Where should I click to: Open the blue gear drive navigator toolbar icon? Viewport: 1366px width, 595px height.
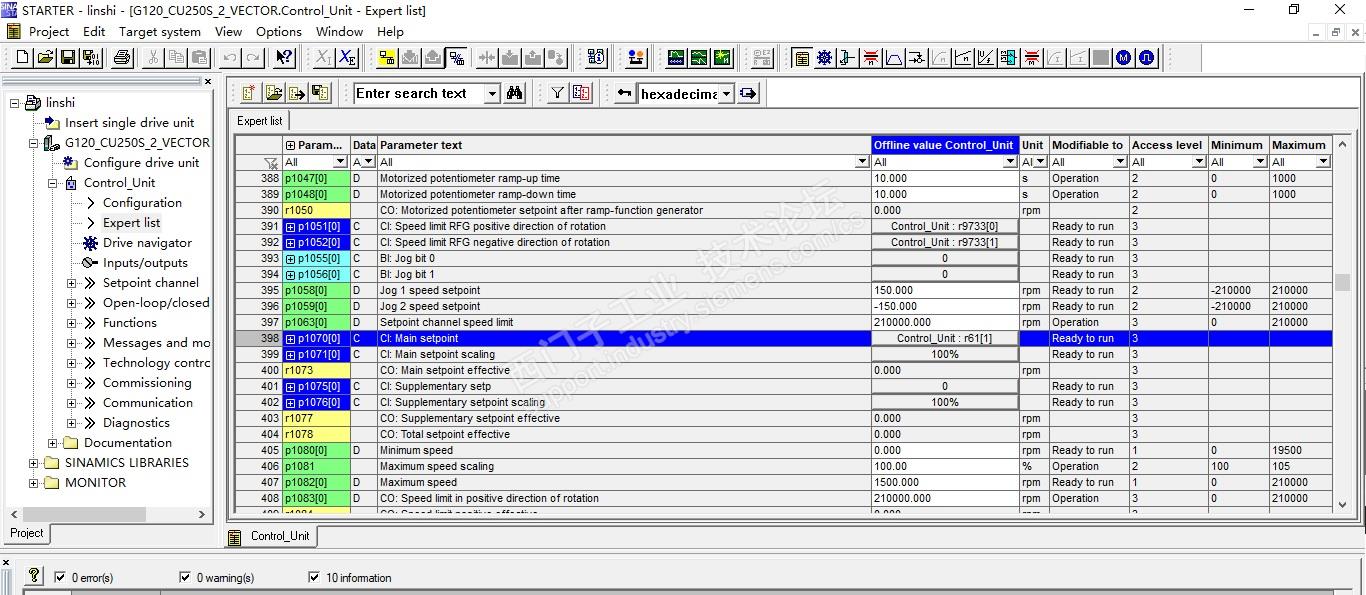[x=824, y=58]
